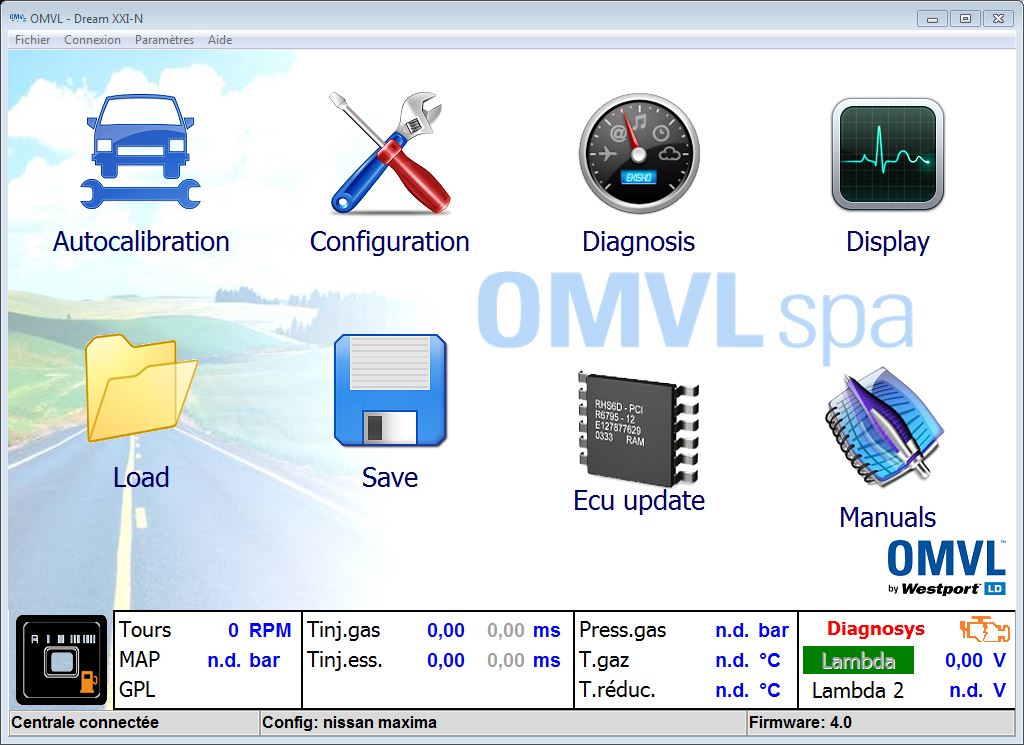Click the MAP n.d. bar value
The width and height of the screenshot is (1024, 745).
(x=244, y=660)
